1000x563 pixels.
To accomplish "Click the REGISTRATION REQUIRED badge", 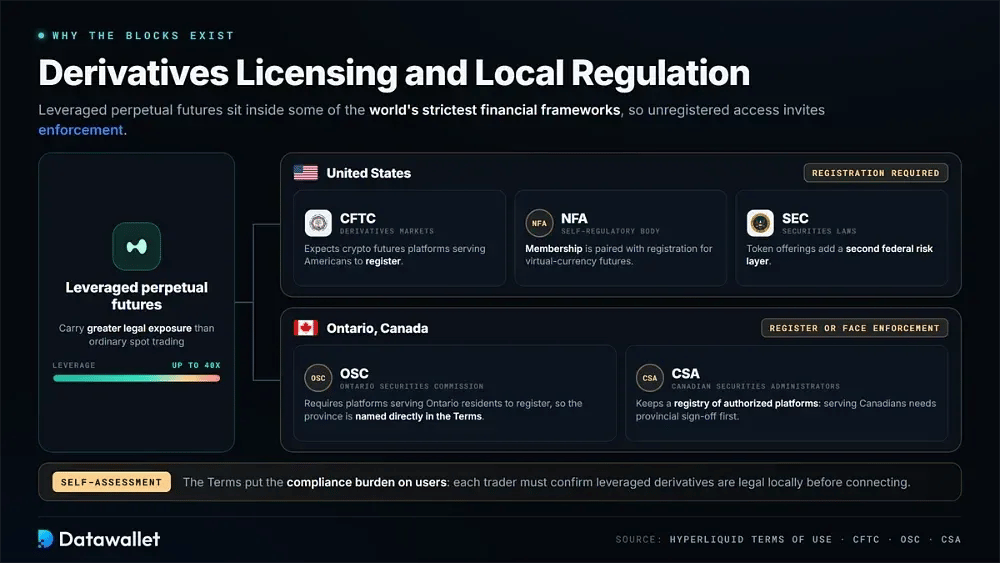I will (x=876, y=173).
